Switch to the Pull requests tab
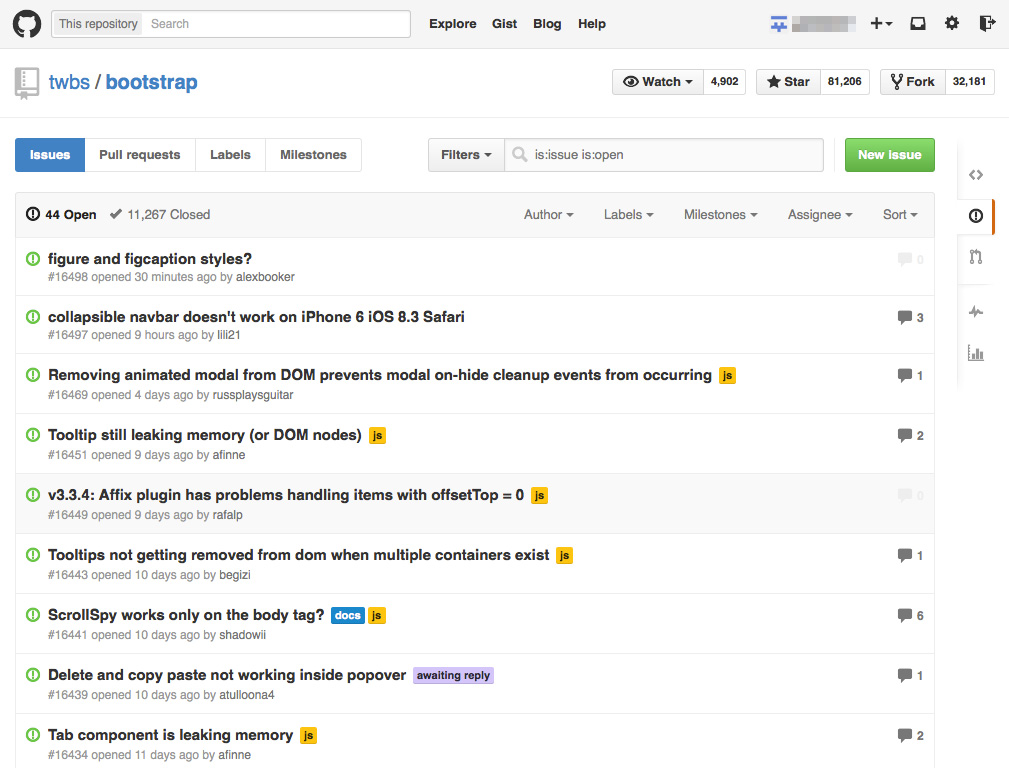Screen dimensions: 1009x768 coord(139,155)
